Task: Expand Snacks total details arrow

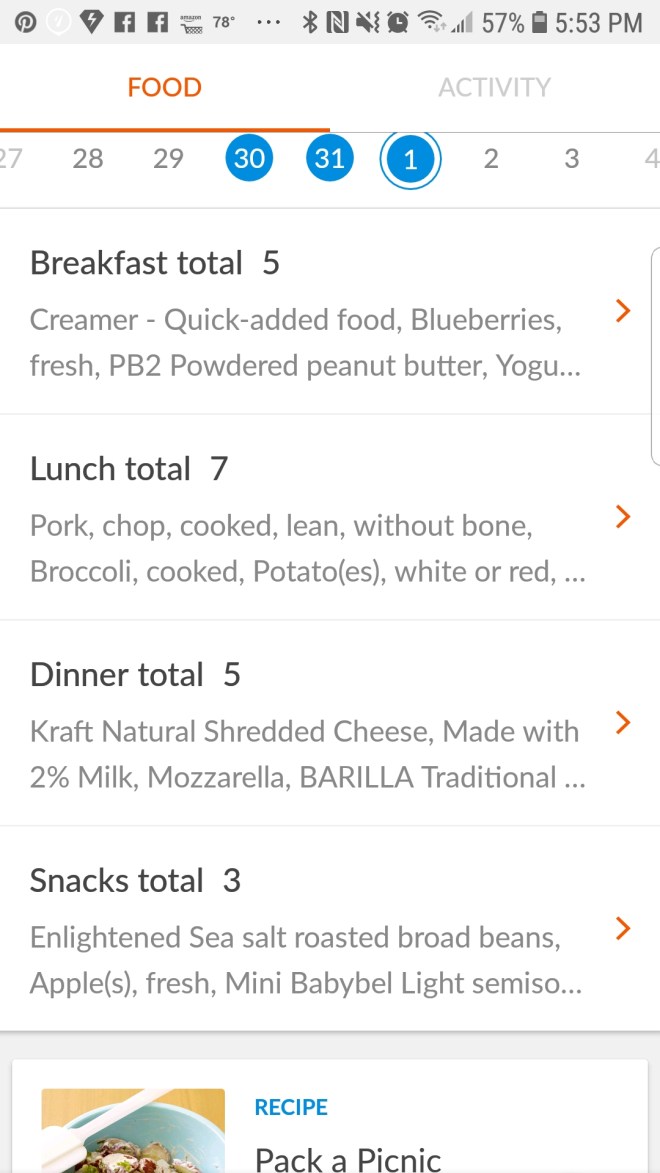Action: (x=623, y=928)
